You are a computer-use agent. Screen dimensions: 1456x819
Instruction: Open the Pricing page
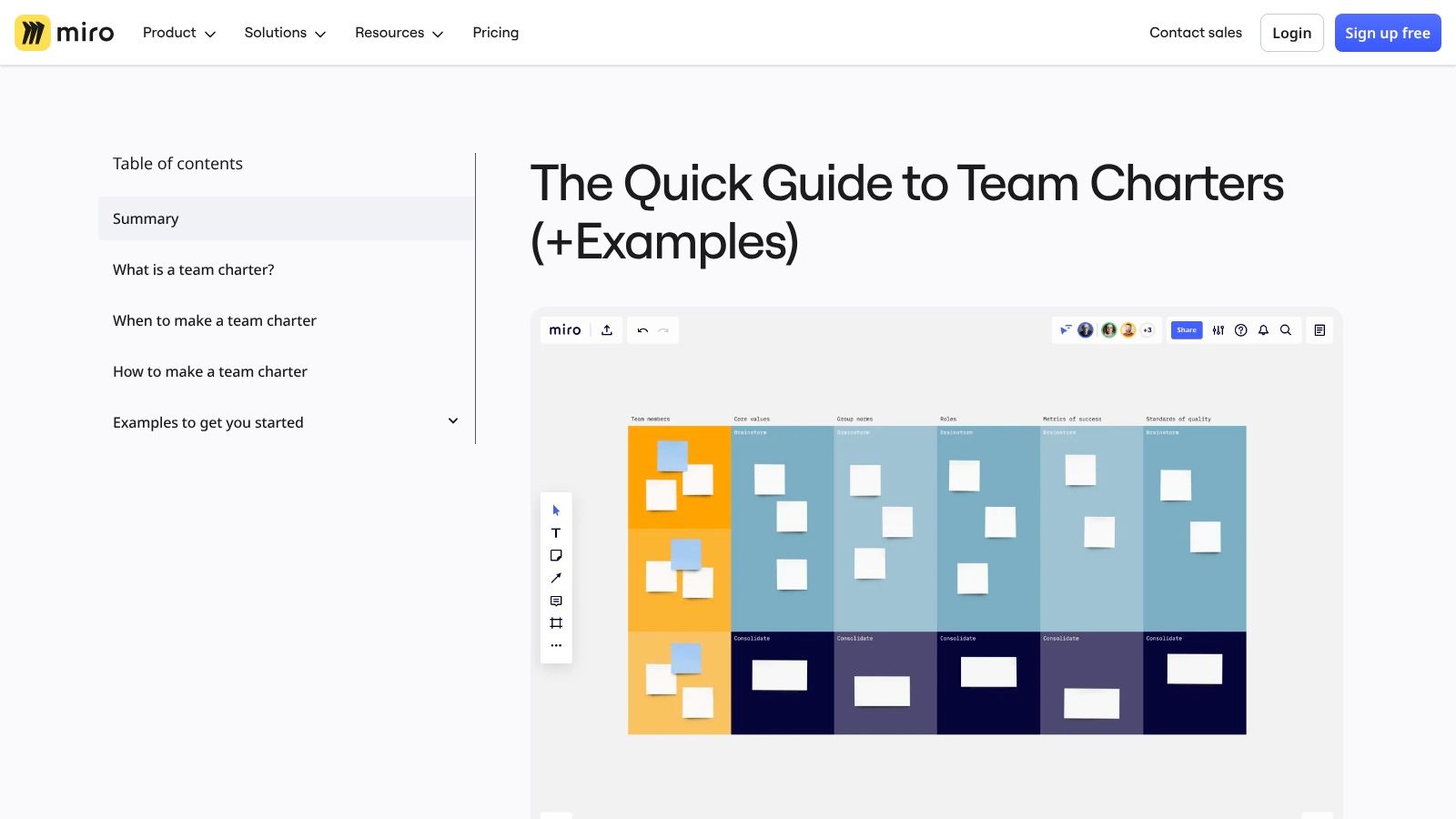tap(495, 33)
